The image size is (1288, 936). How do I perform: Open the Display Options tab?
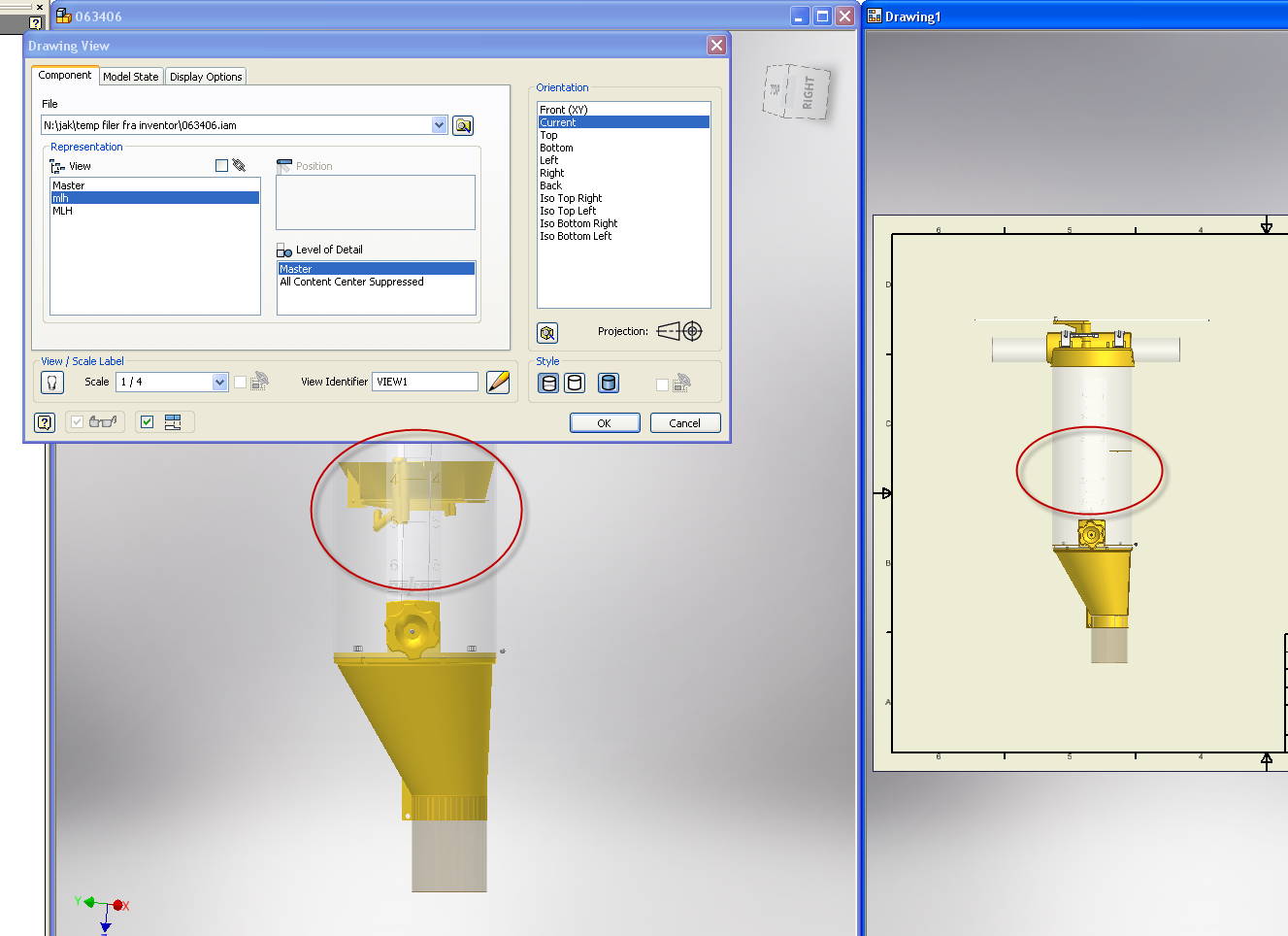206,76
